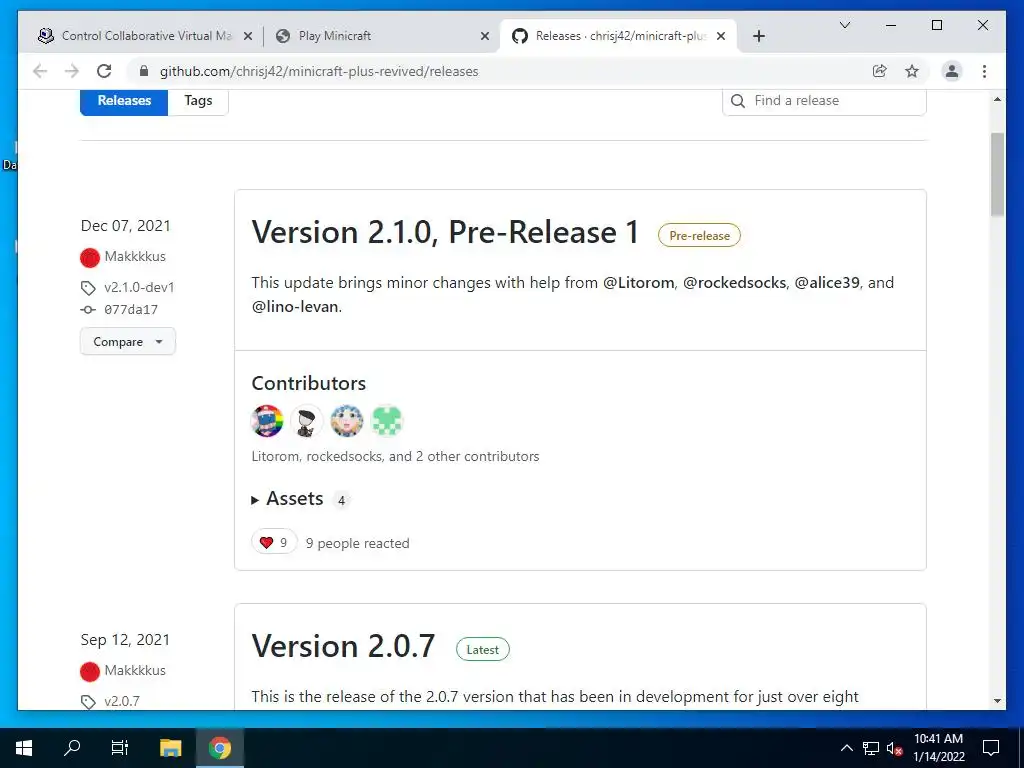Viewport: 1024px width, 768px height.
Task: Open the Chrome profile avatar icon
Action: (x=952, y=71)
